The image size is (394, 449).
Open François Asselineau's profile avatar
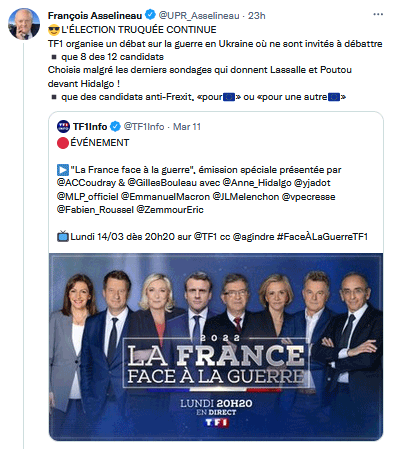click(24, 24)
